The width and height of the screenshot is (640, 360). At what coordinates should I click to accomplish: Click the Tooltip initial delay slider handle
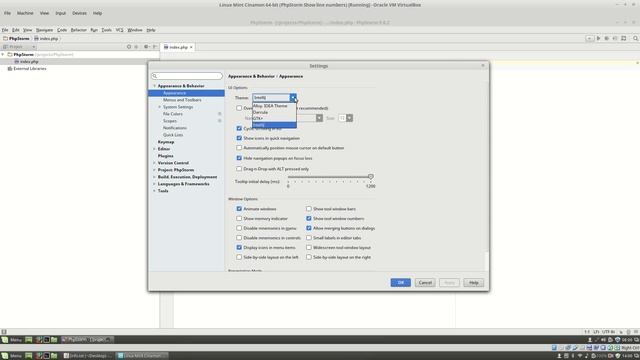(x=371, y=177)
